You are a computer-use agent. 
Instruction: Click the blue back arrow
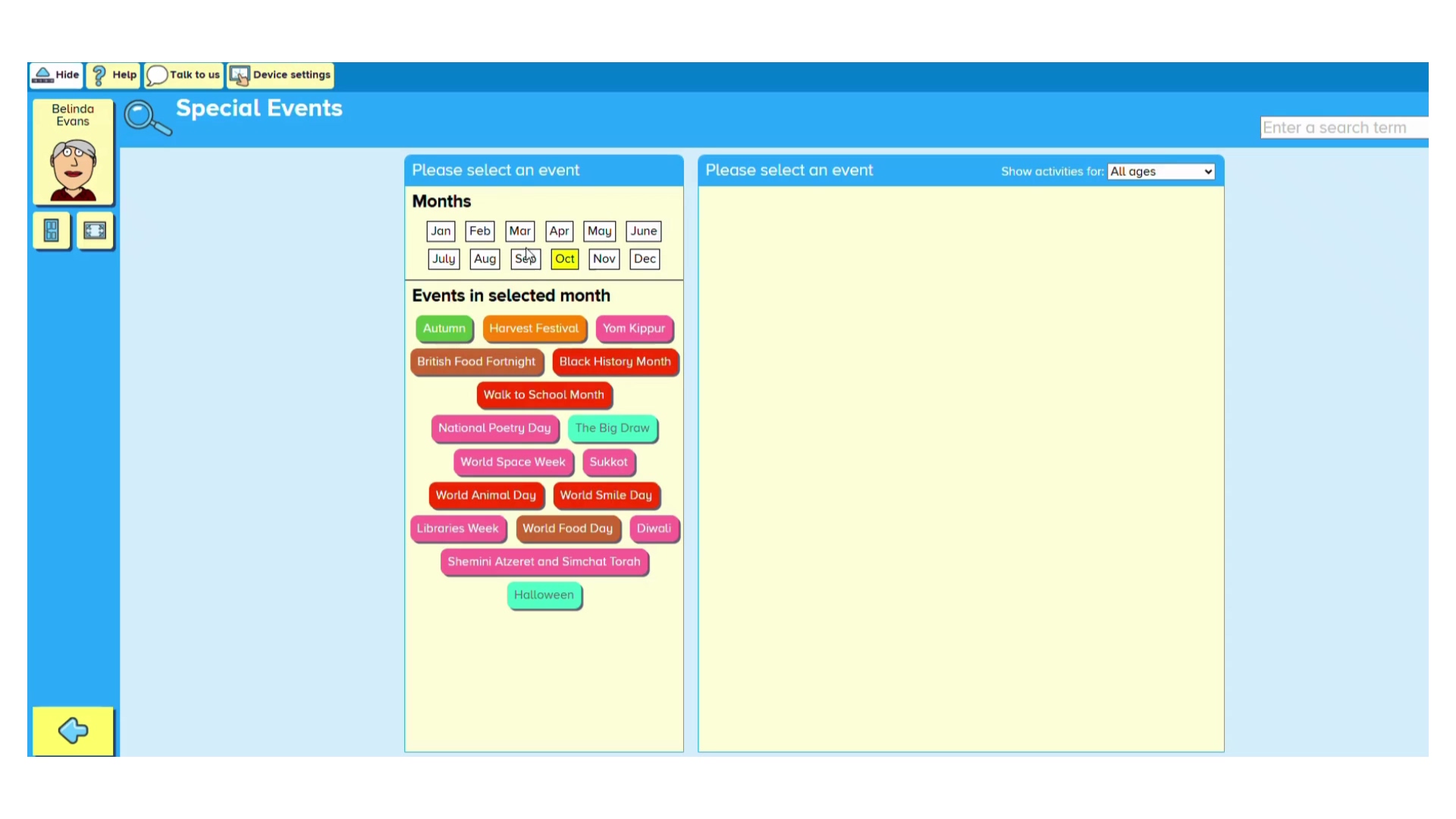(x=73, y=731)
